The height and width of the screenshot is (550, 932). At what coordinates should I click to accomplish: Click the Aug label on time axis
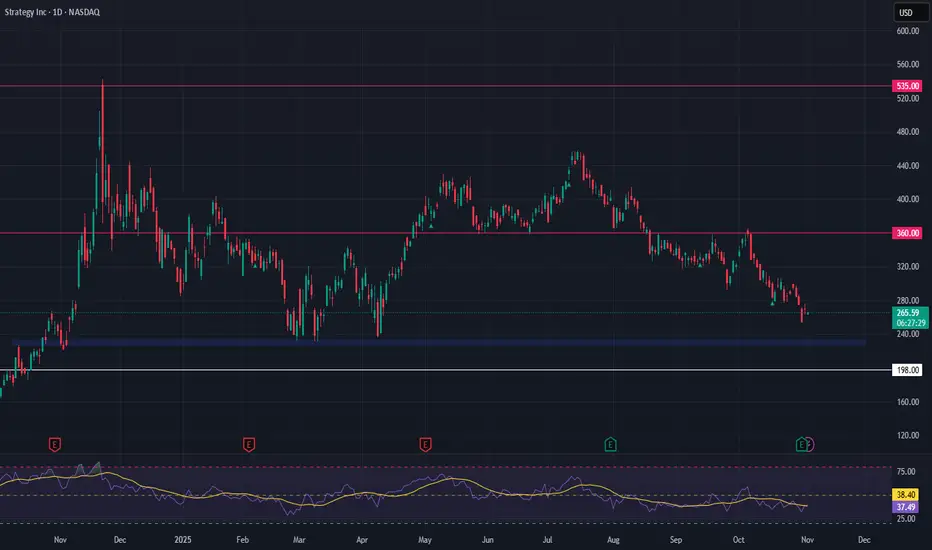pos(613,540)
